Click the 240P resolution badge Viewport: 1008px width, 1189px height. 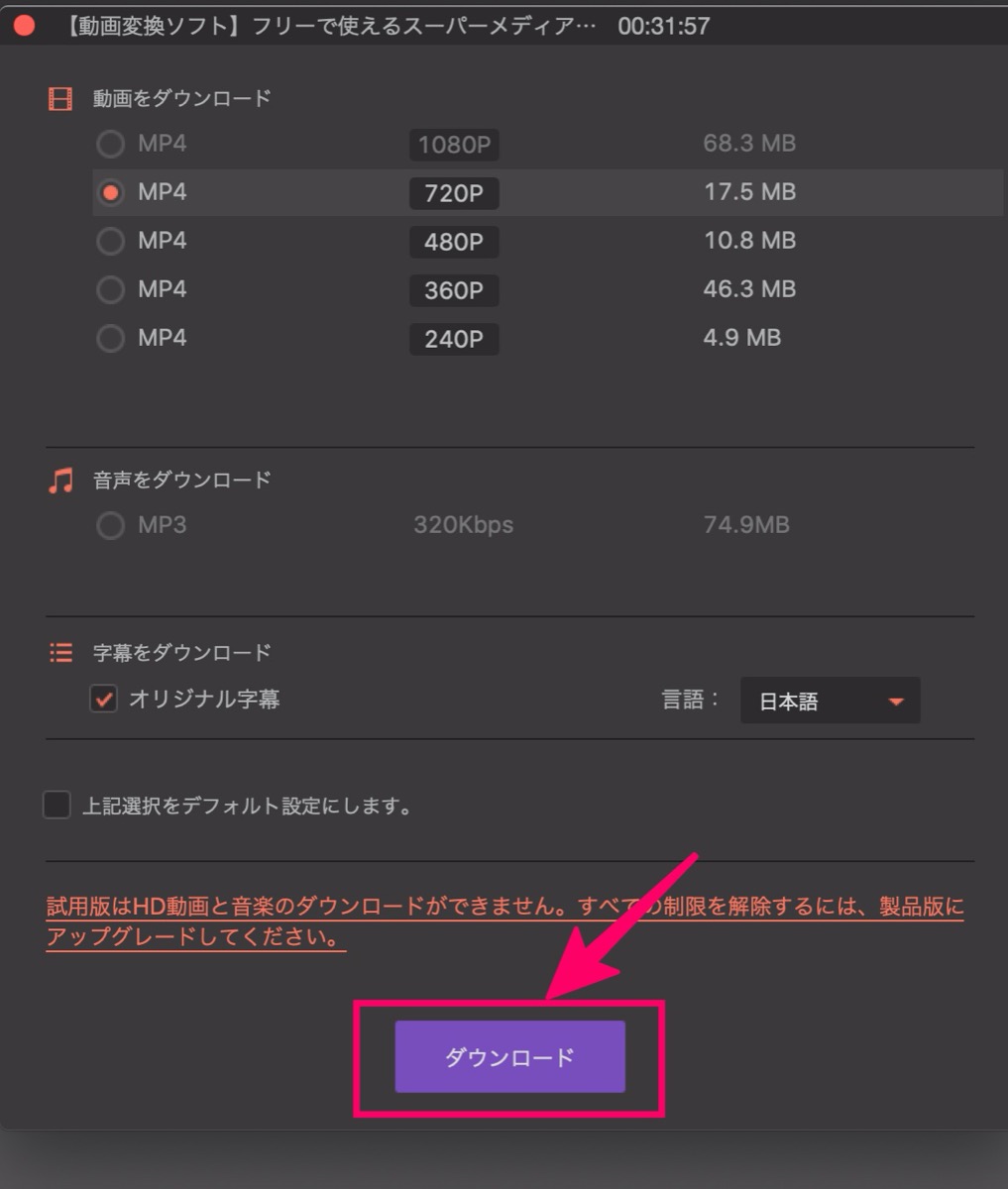[x=454, y=339]
